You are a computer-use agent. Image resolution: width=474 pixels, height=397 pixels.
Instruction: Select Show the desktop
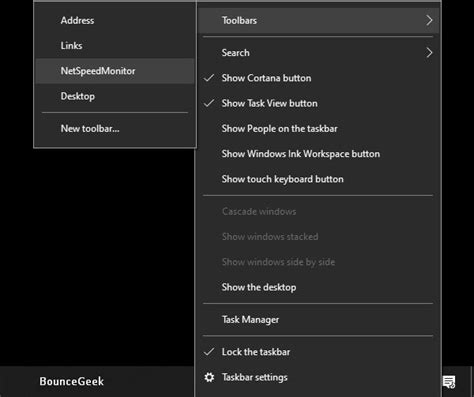click(x=318, y=287)
